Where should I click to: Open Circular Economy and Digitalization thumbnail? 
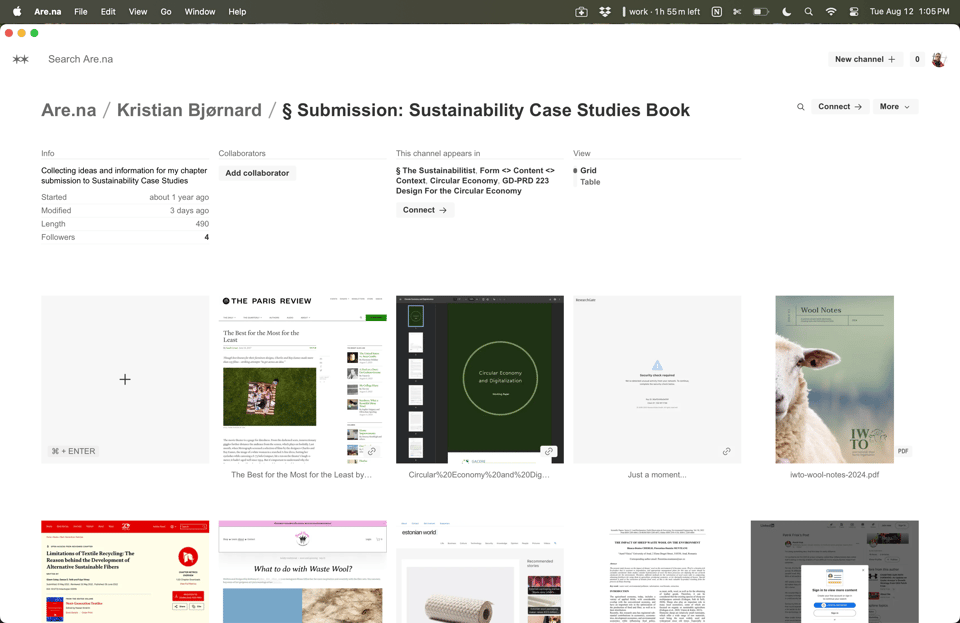(479, 379)
